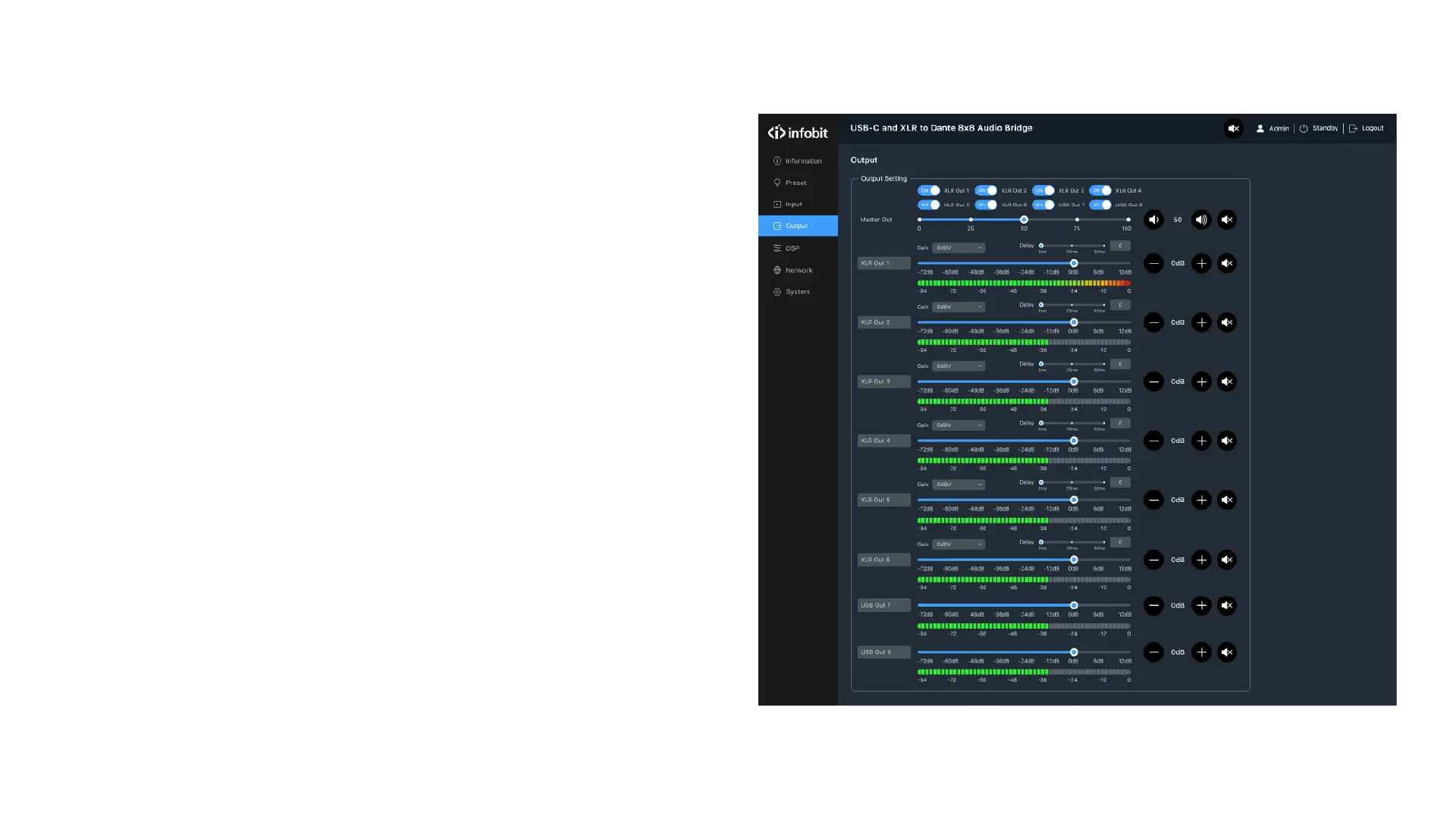
Task: Lower Master Out volume with speaker icon
Action: 1153,220
